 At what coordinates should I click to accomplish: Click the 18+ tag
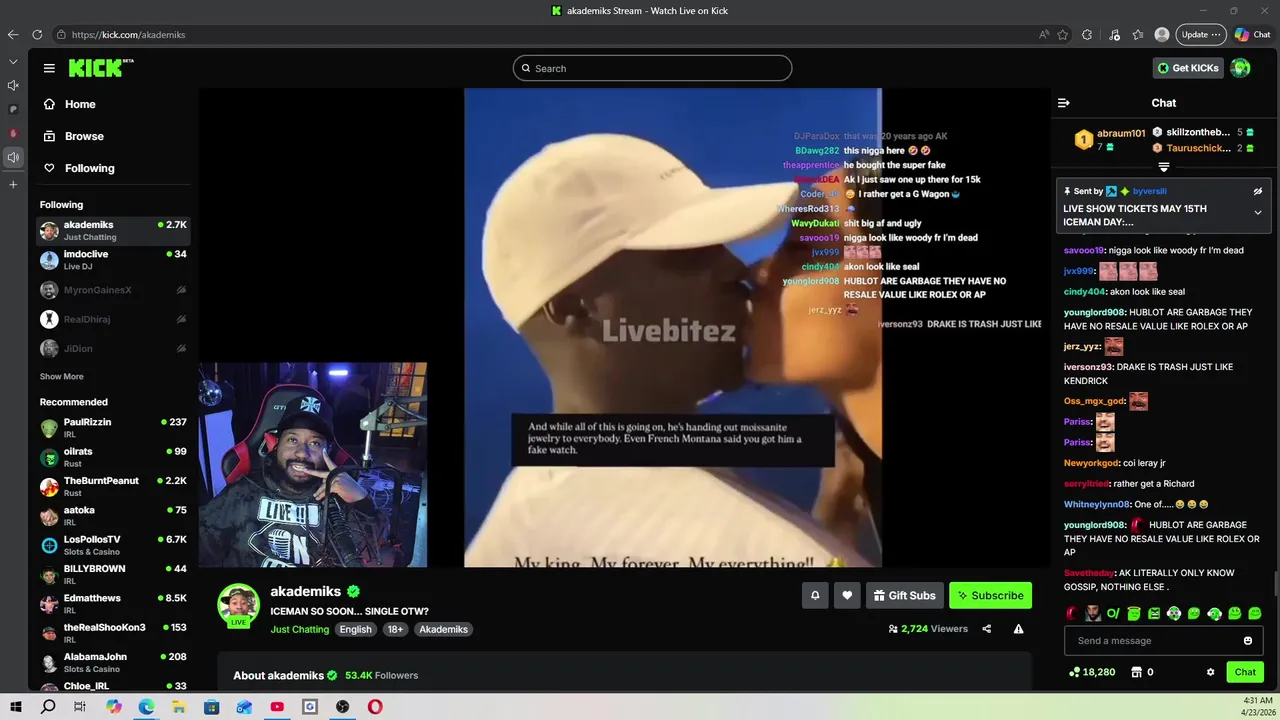pyautogui.click(x=395, y=629)
